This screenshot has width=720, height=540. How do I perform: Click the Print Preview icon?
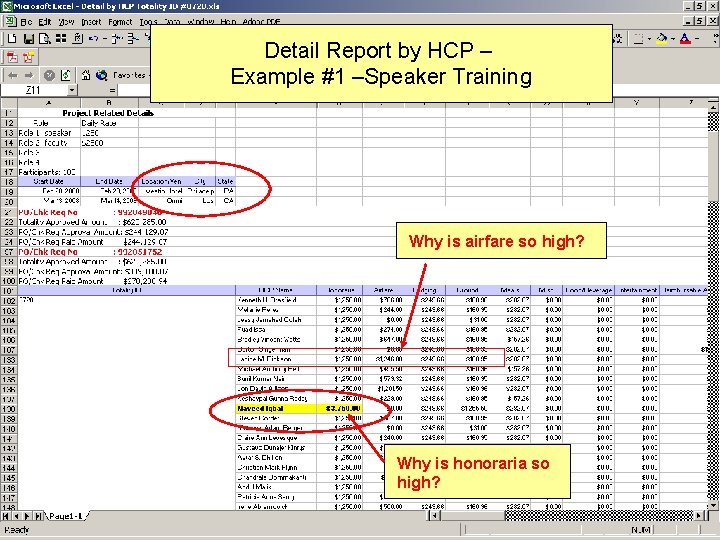click(x=45, y=39)
